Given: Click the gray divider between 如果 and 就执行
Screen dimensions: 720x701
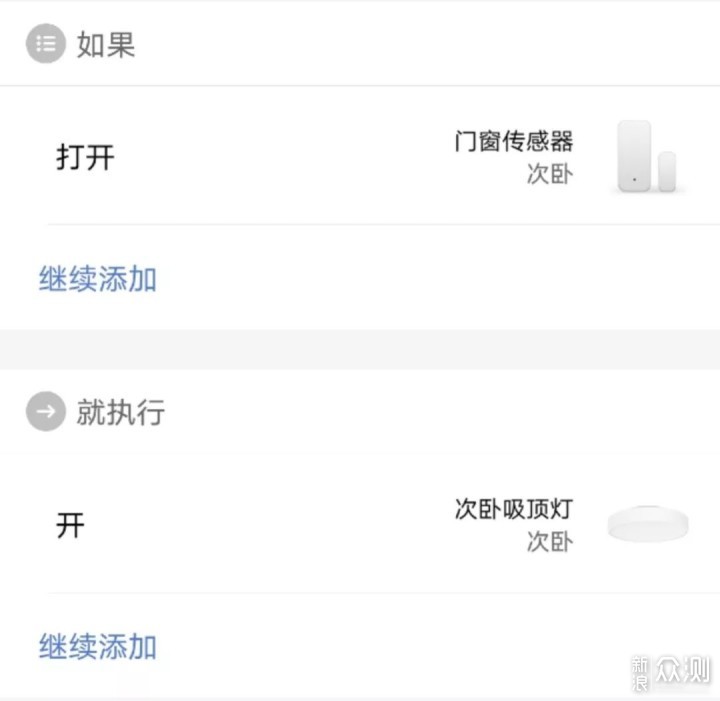Looking at the screenshot, I should point(360,349).
